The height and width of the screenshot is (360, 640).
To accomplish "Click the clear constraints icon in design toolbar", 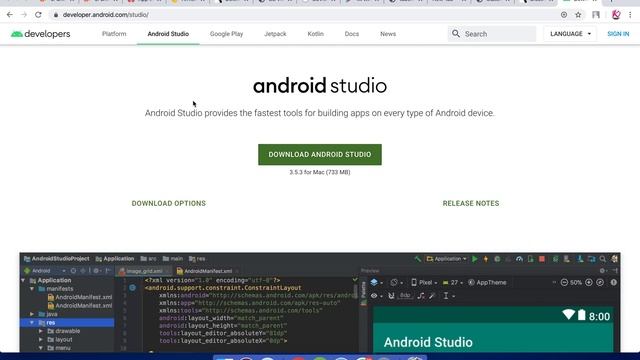I will click(x=421, y=296).
